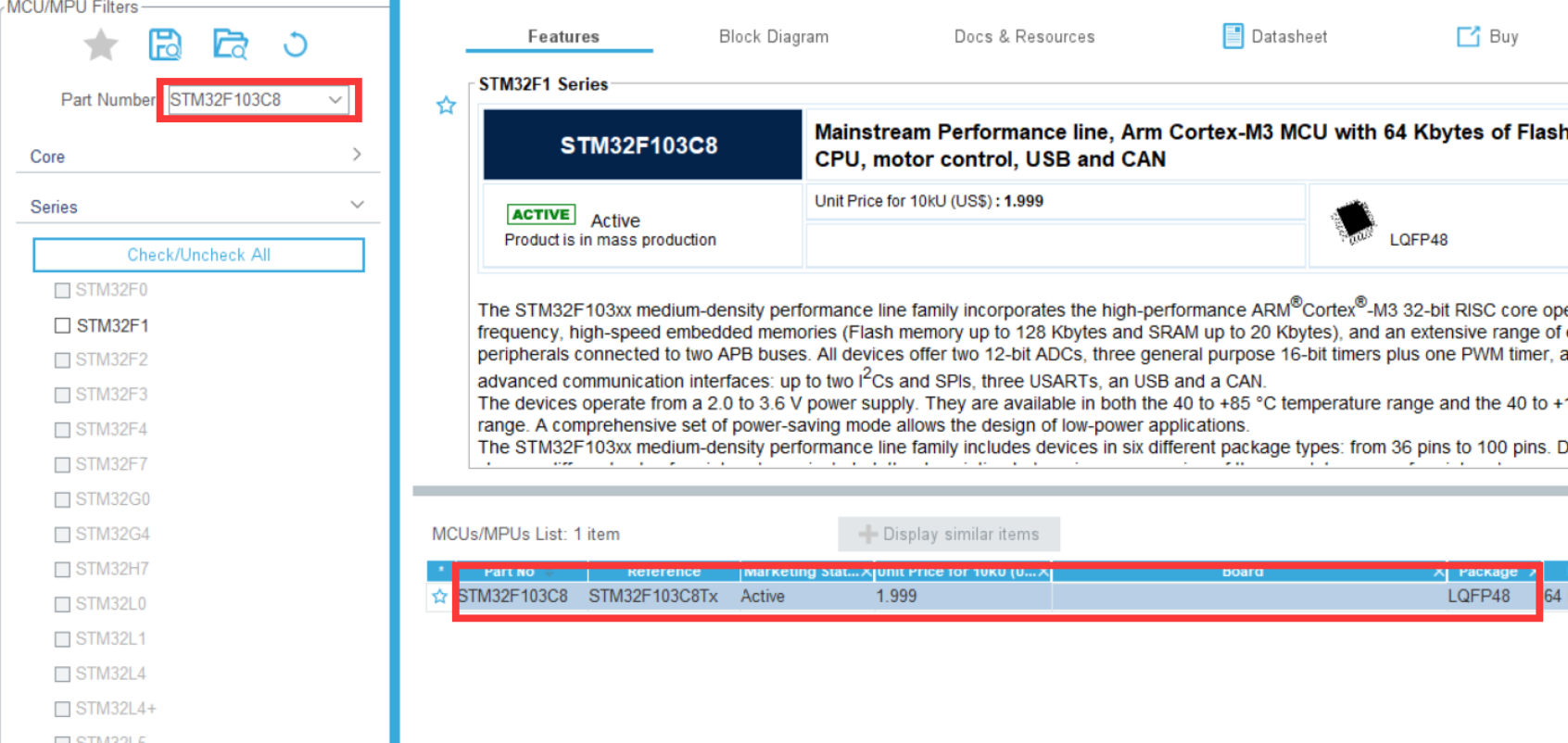Sort list by Board column header

(1248, 572)
